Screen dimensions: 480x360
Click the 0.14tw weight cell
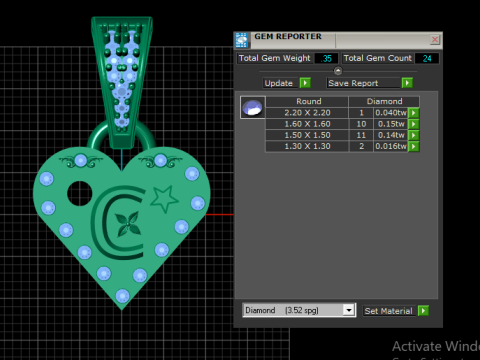click(391, 135)
